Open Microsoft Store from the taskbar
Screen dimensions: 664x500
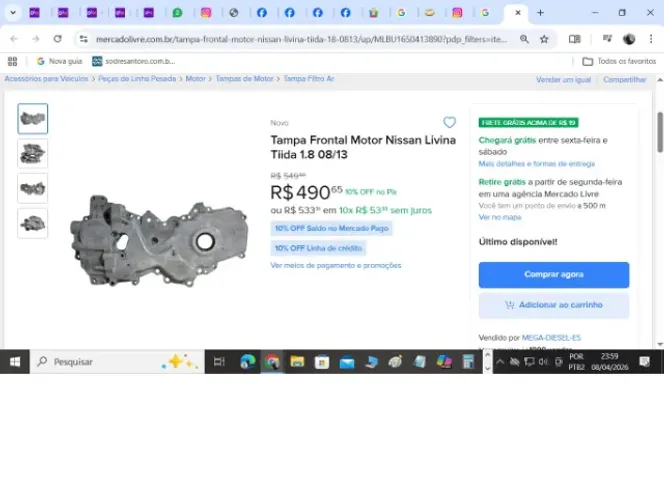point(322,362)
